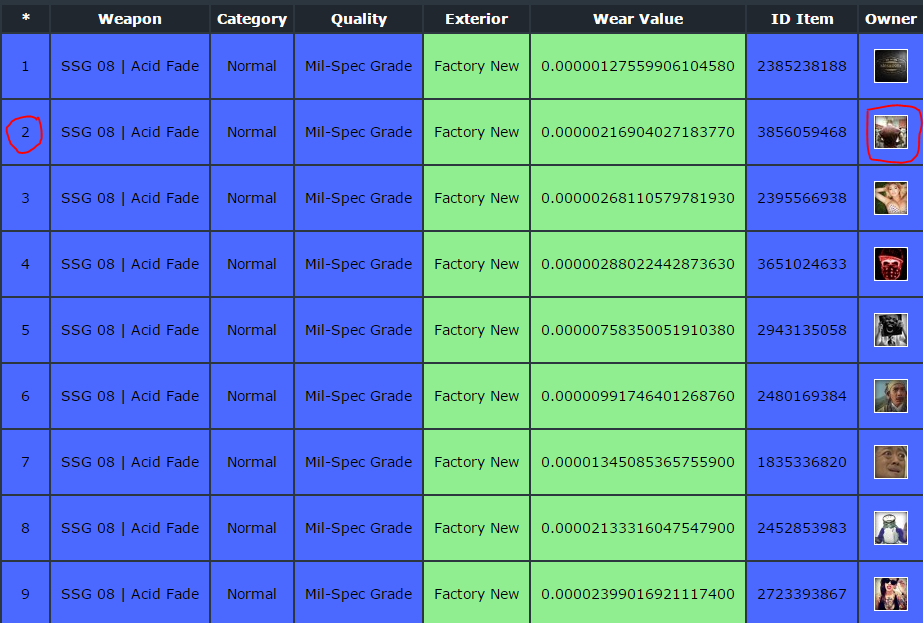Viewport: 923px width, 623px height.
Task: Select wear value 0.0000991746401268760
Action: (x=638, y=396)
